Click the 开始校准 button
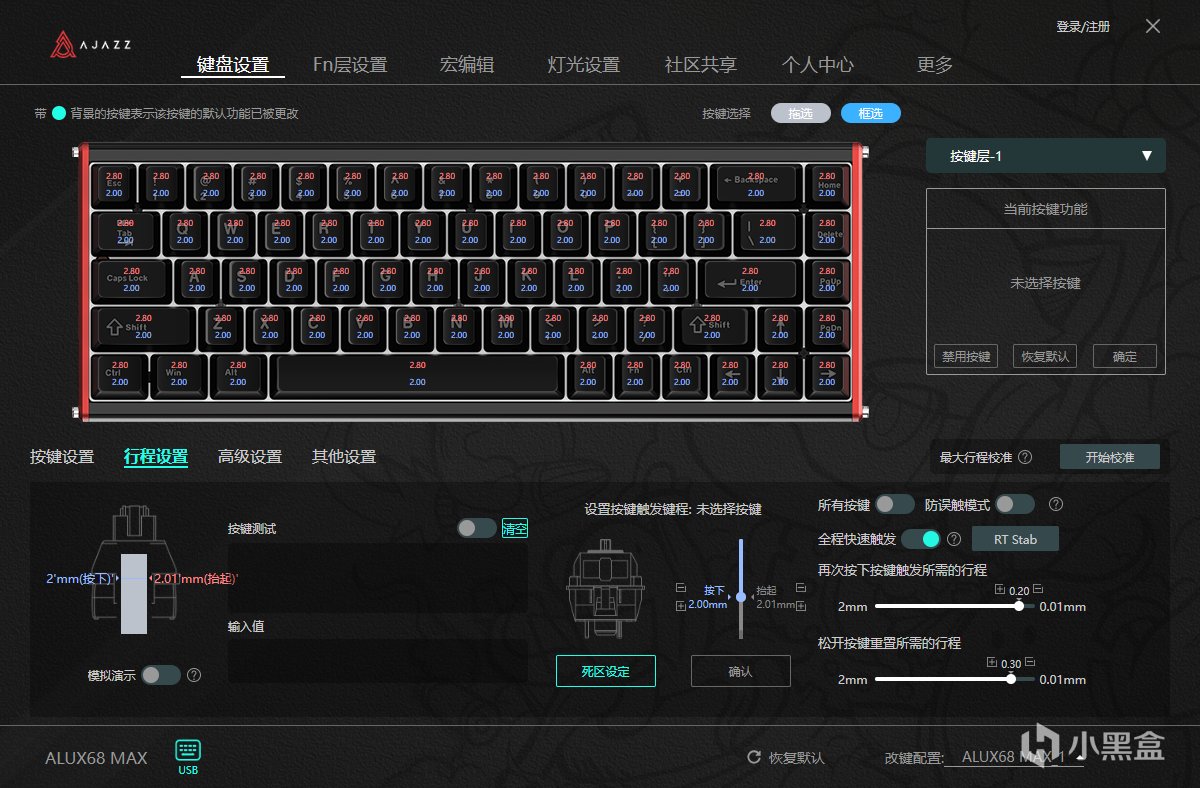The height and width of the screenshot is (788, 1200). pyautogui.click(x=1110, y=457)
